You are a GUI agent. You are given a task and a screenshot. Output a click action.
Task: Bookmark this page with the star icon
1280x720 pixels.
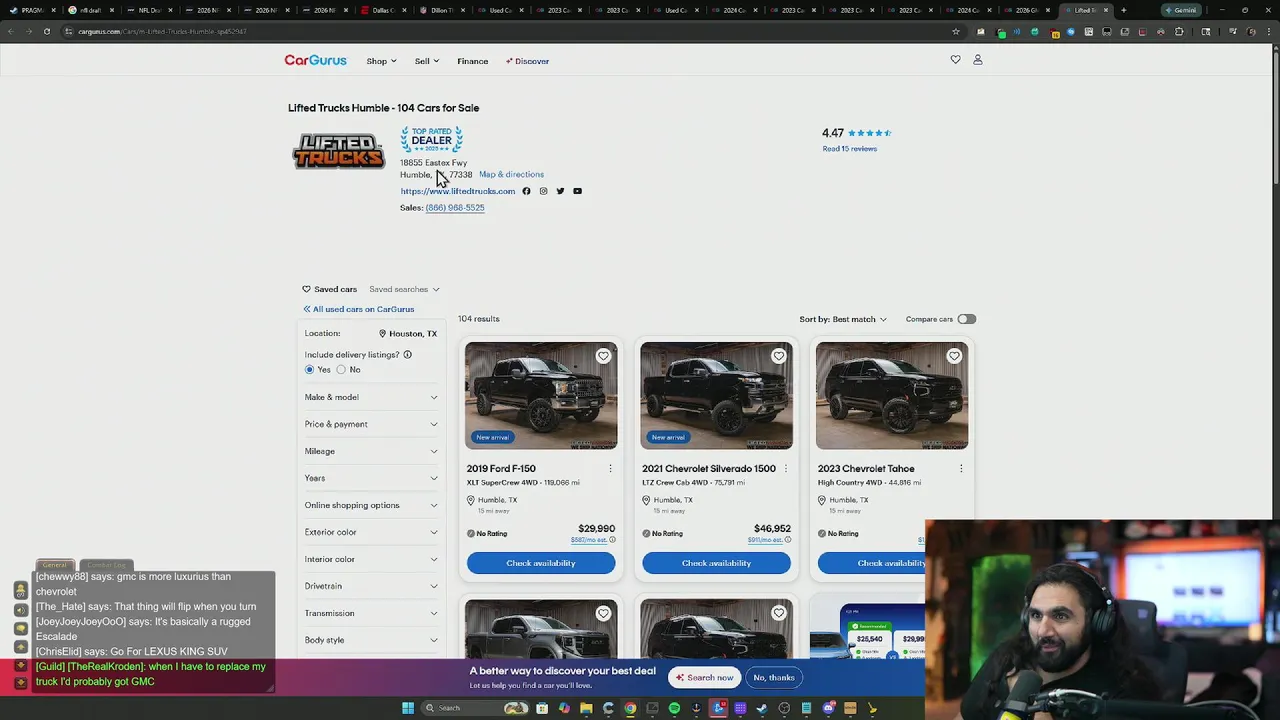[x=955, y=31]
